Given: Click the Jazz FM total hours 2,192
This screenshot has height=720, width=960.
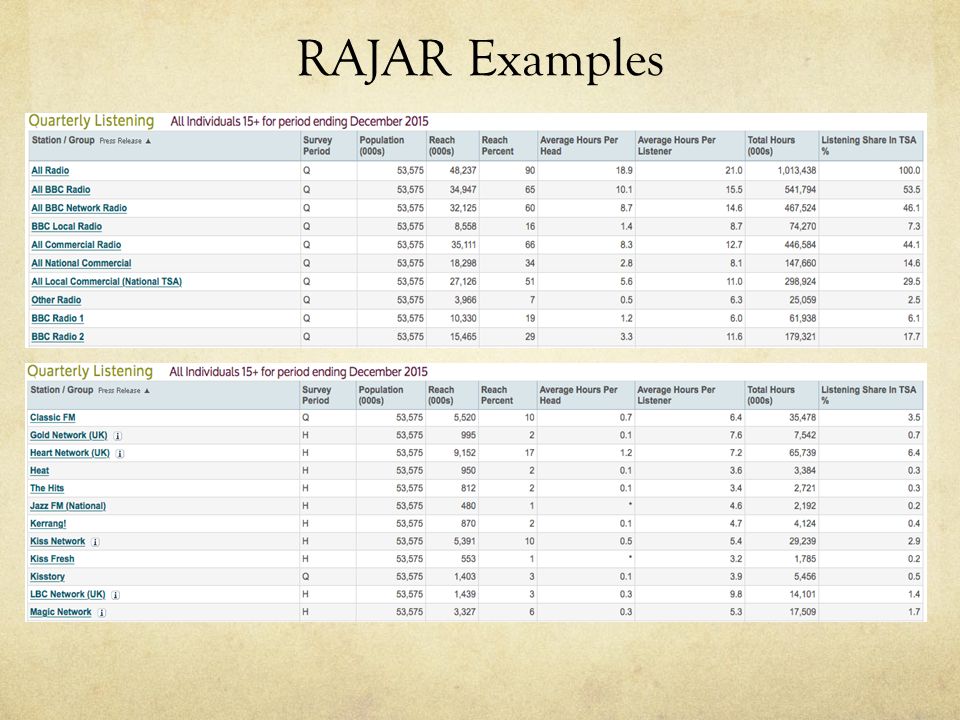Looking at the screenshot, I should (x=805, y=506).
